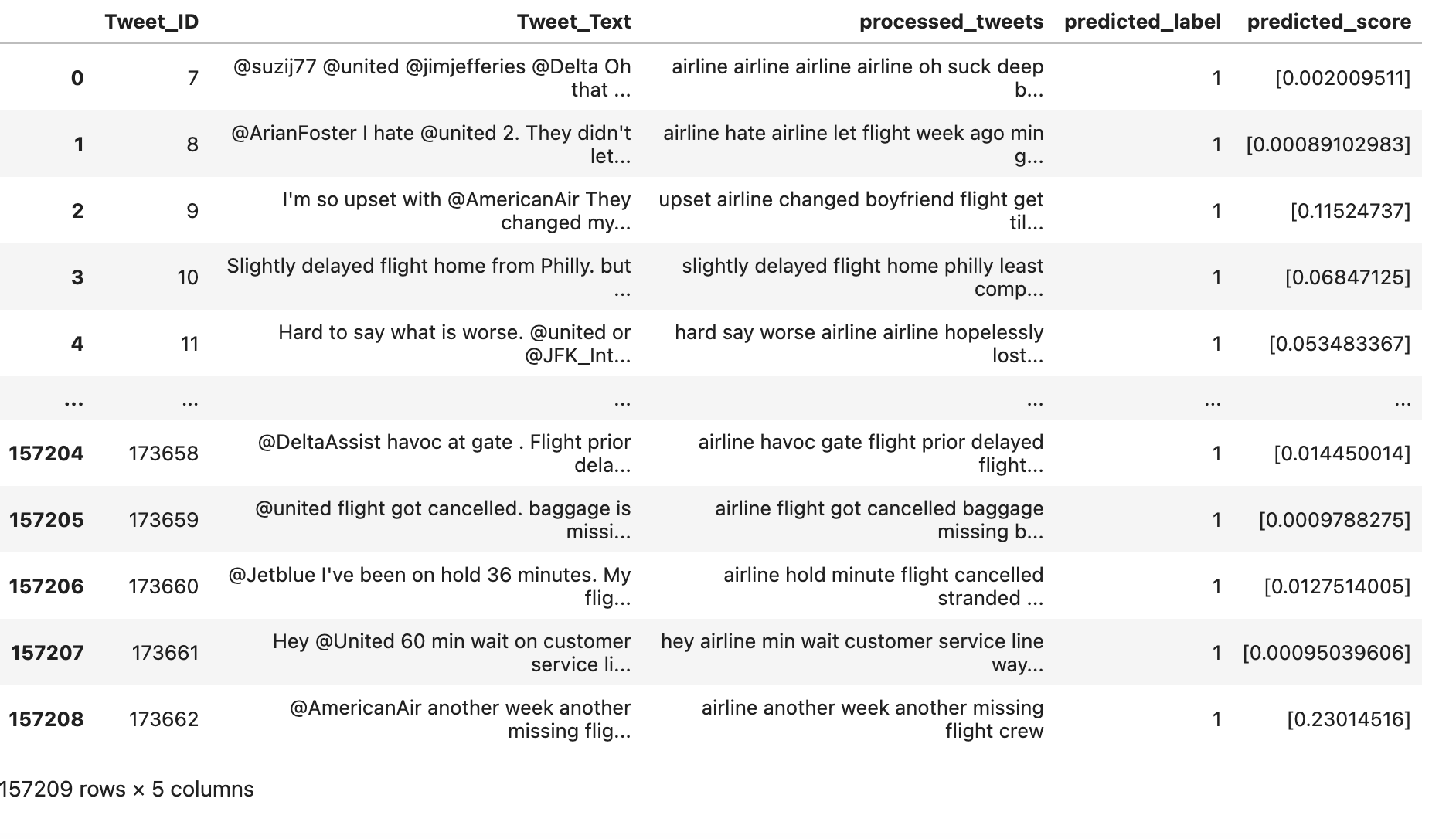Click the processed_tweets column header
The height and width of the screenshot is (839, 1456).
point(951,22)
